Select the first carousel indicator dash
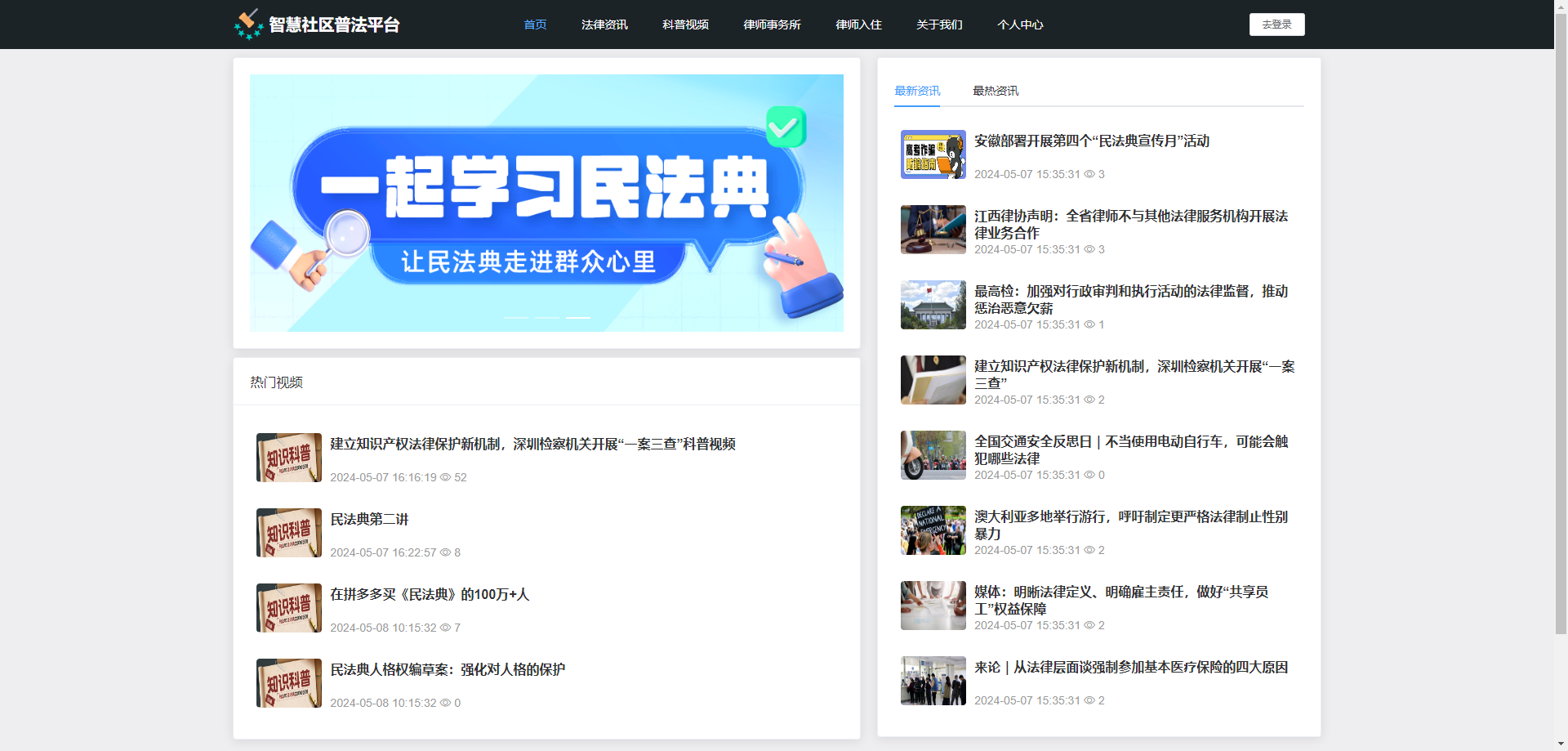 [x=515, y=317]
